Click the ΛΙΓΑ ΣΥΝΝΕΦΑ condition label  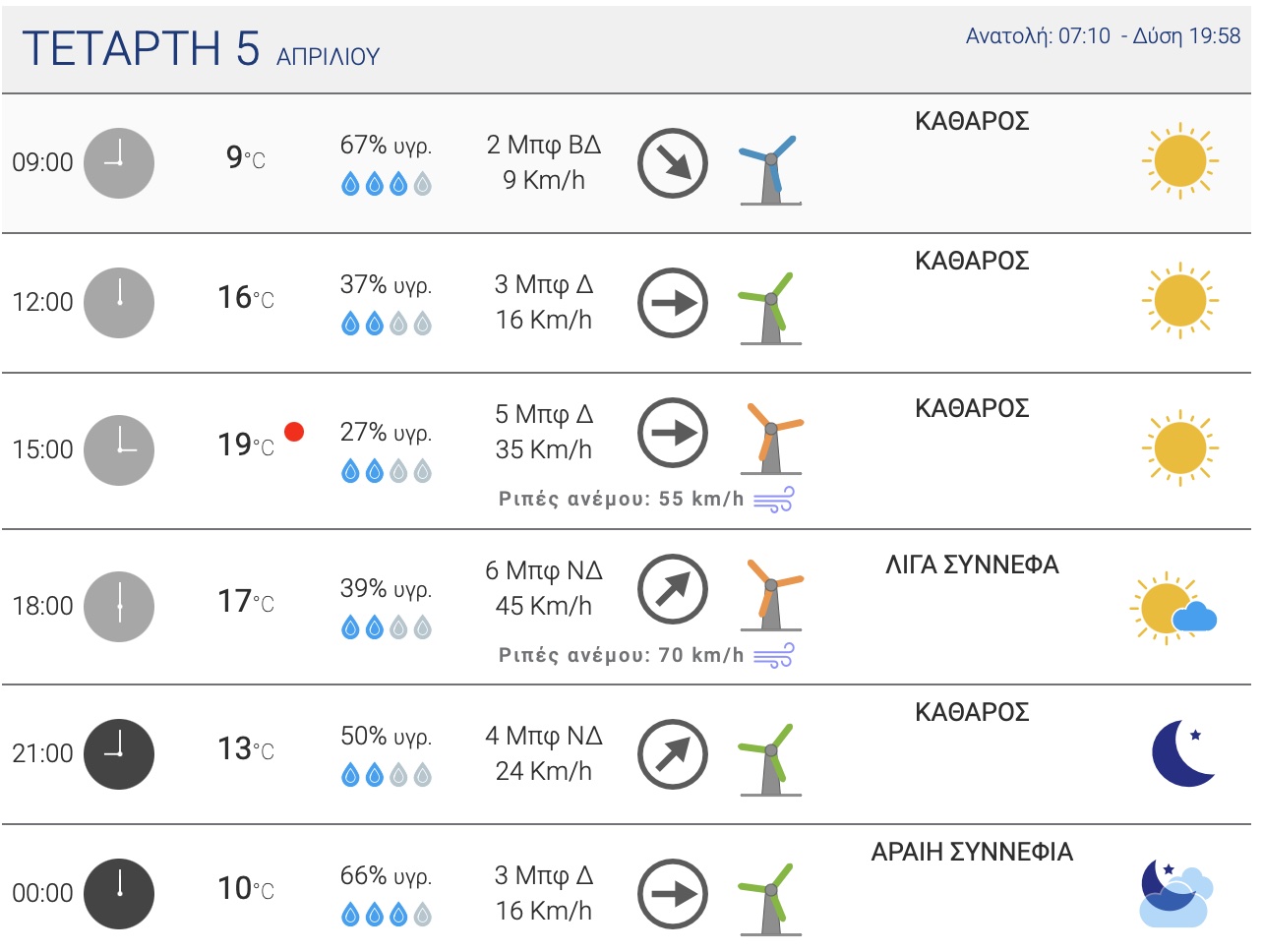(972, 565)
